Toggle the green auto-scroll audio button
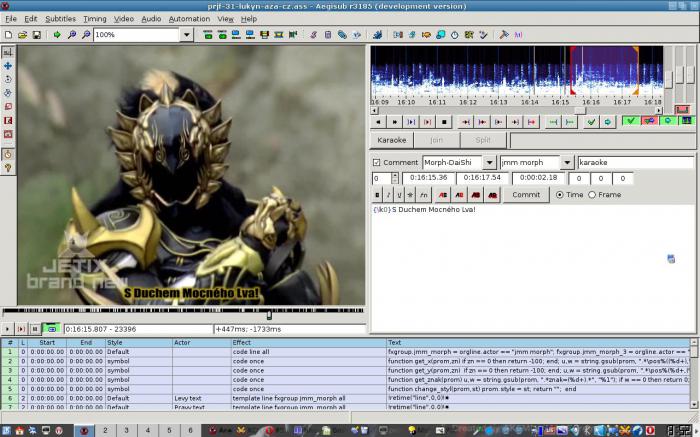The image size is (700, 437). point(668,121)
